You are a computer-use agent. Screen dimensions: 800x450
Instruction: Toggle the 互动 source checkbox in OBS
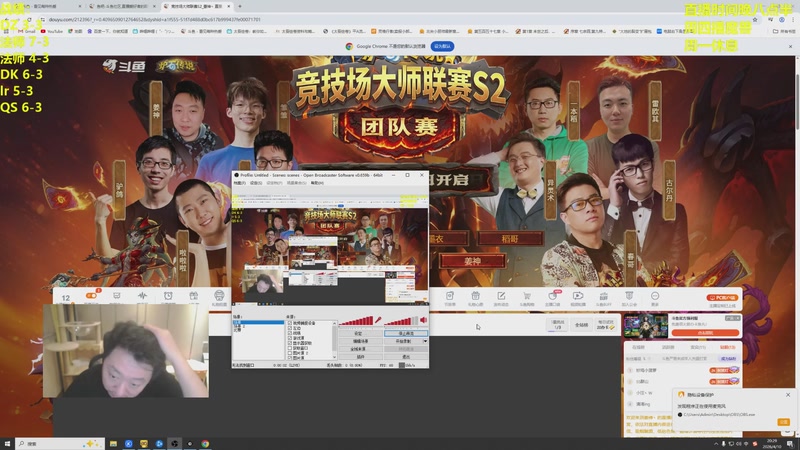click(x=290, y=328)
